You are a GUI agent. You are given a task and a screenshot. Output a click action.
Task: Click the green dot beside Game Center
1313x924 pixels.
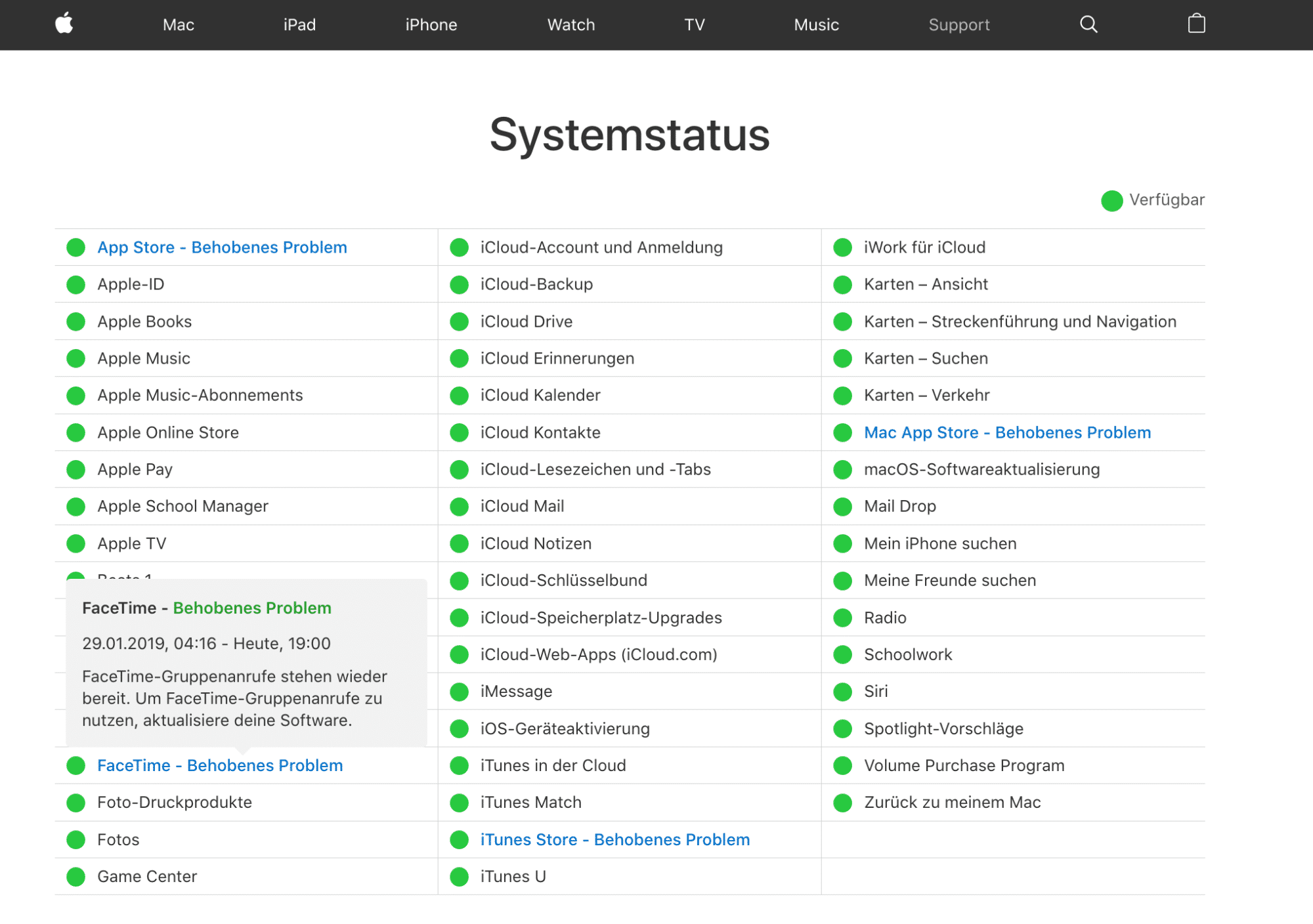pos(76,877)
